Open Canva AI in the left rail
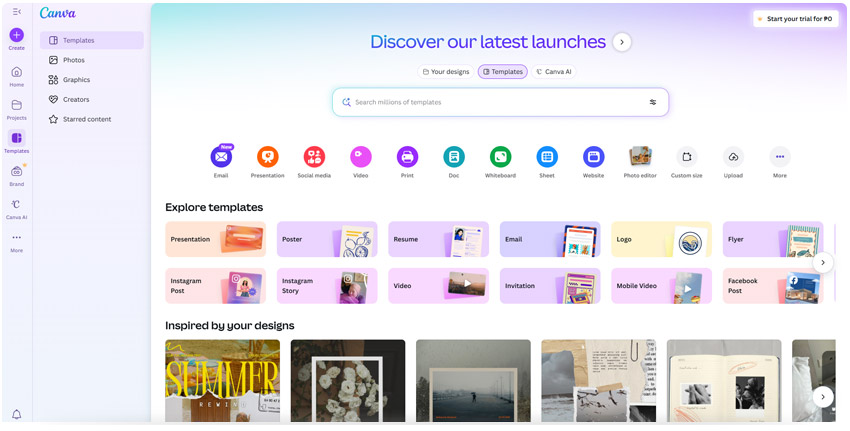 [x=16, y=209]
